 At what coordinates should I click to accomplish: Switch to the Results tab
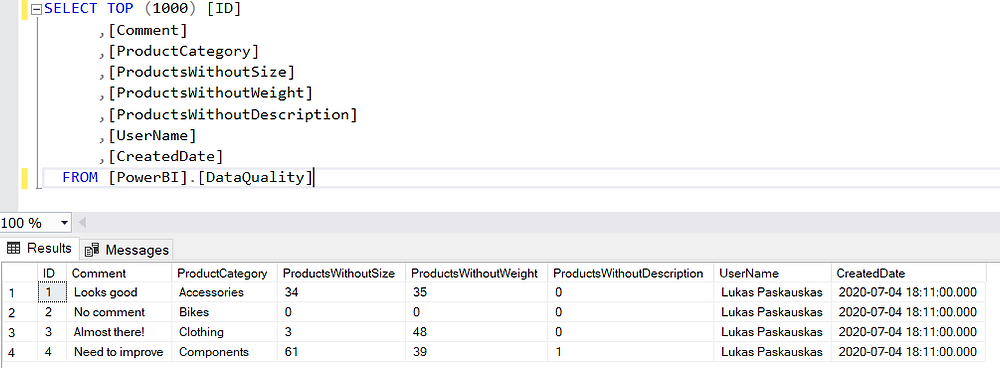40,248
